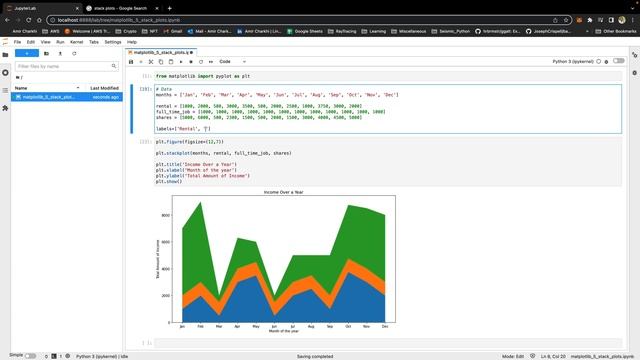Click the Filter files by name field
The height and width of the screenshot is (360, 640).
67,66
